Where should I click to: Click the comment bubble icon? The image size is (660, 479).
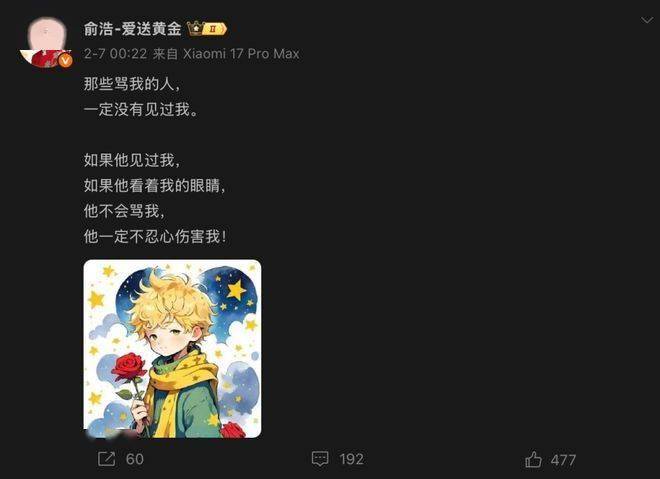click(x=320, y=459)
